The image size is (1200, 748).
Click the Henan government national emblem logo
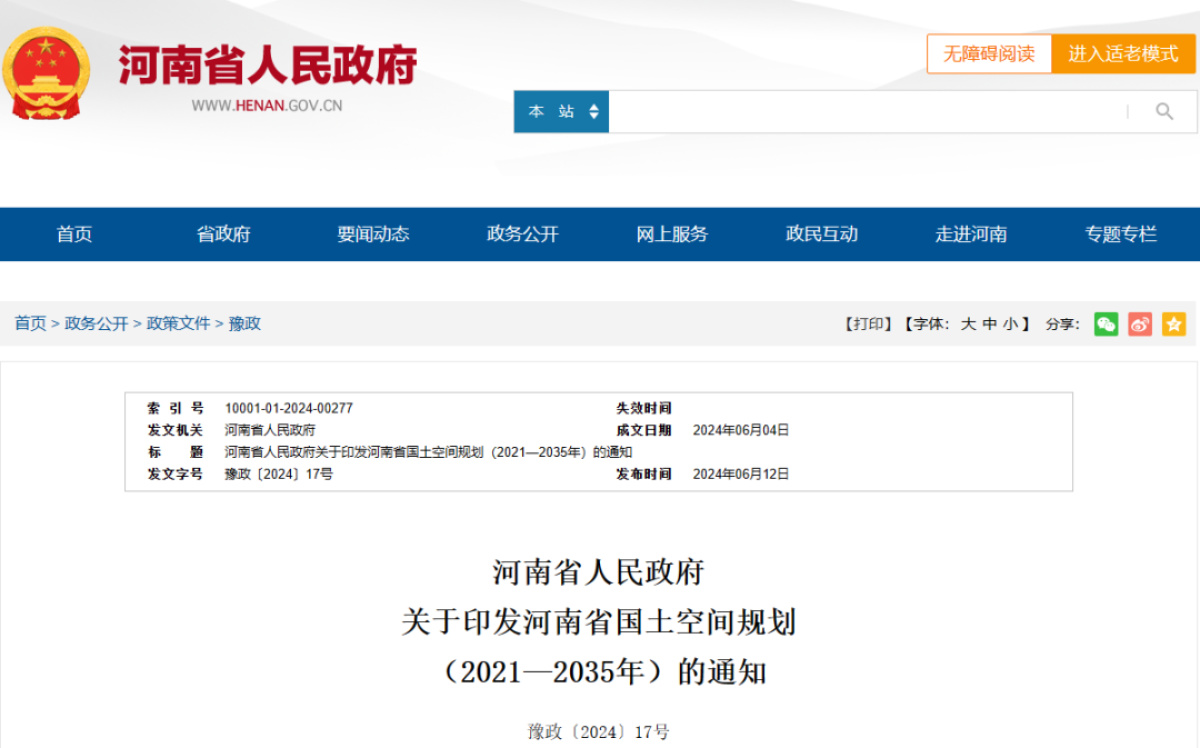(x=46, y=73)
